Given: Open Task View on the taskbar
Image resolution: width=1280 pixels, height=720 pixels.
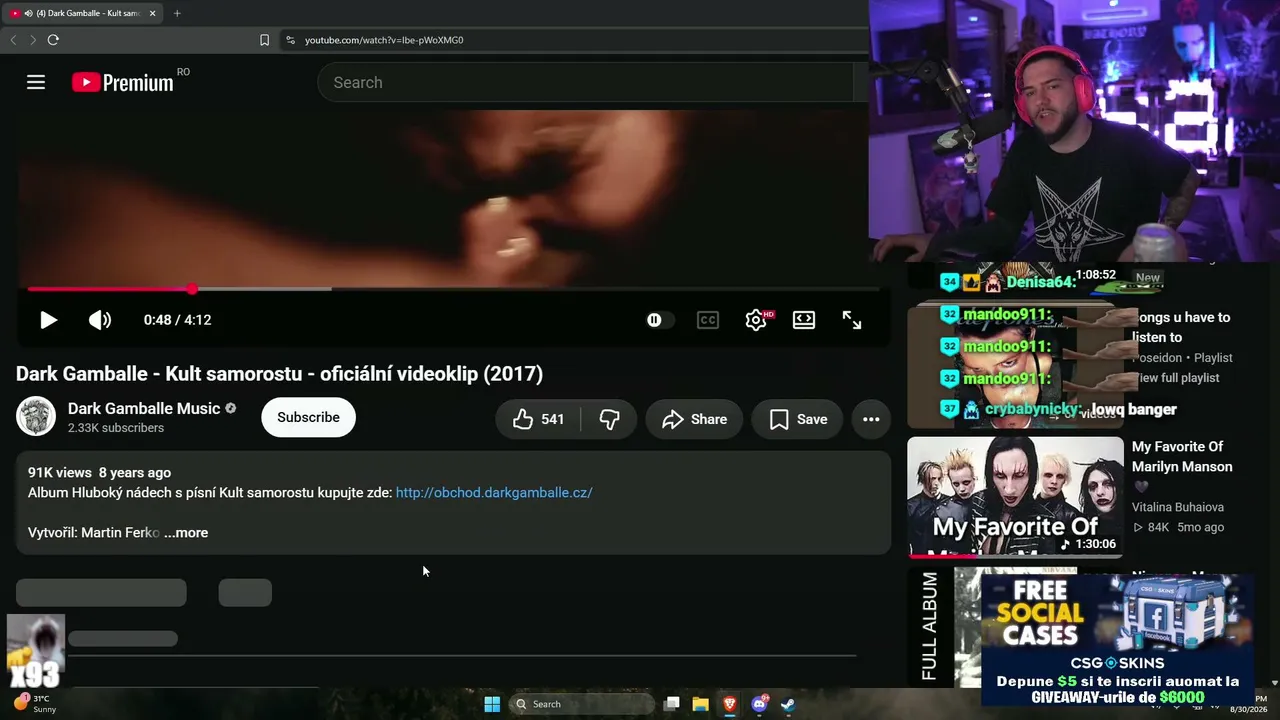Looking at the screenshot, I should click(x=672, y=704).
